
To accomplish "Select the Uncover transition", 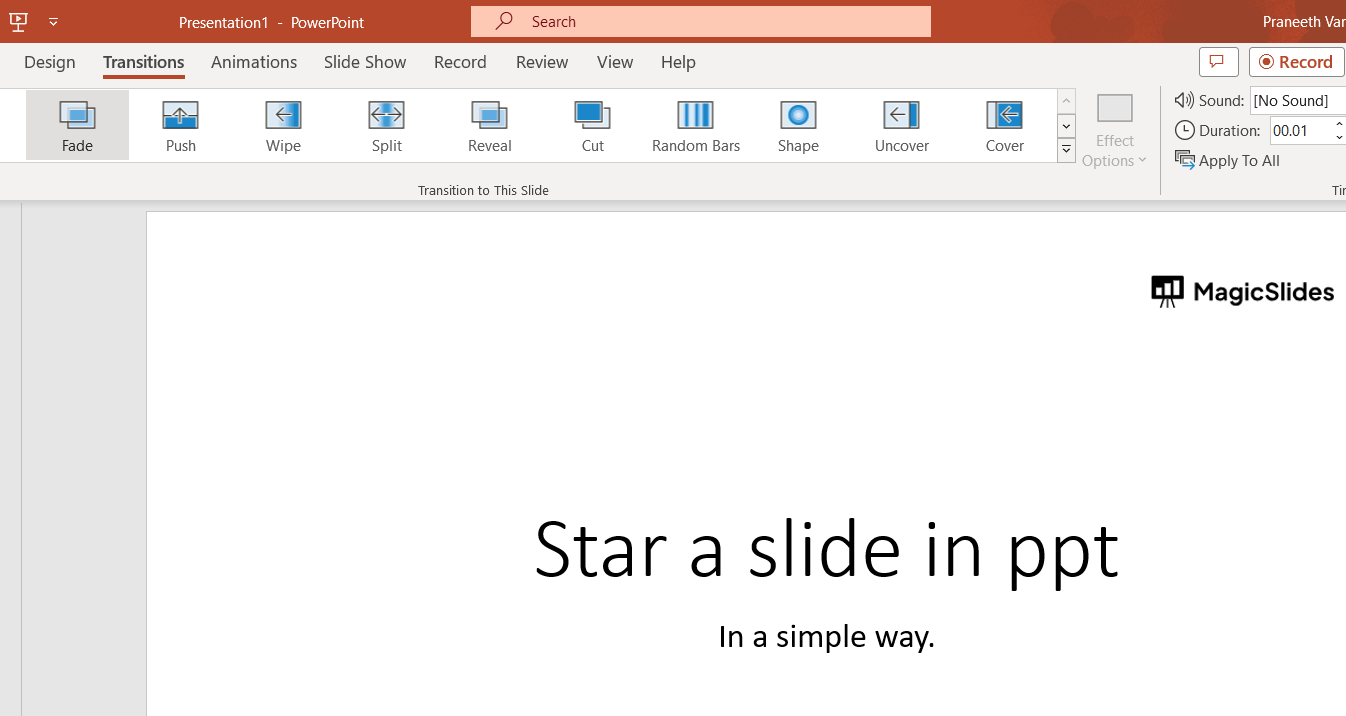I will 901,125.
